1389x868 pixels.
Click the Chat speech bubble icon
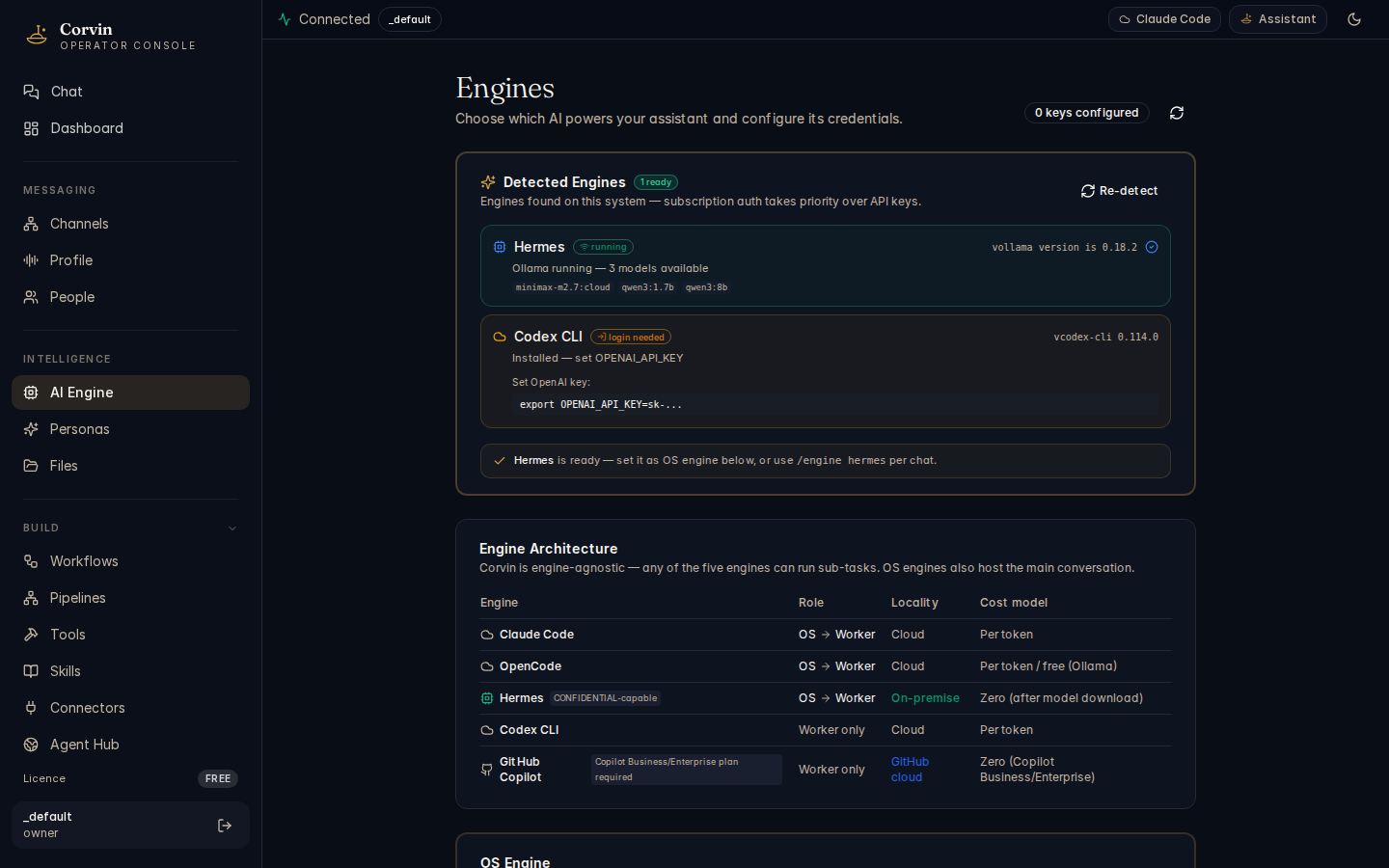[x=31, y=92]
